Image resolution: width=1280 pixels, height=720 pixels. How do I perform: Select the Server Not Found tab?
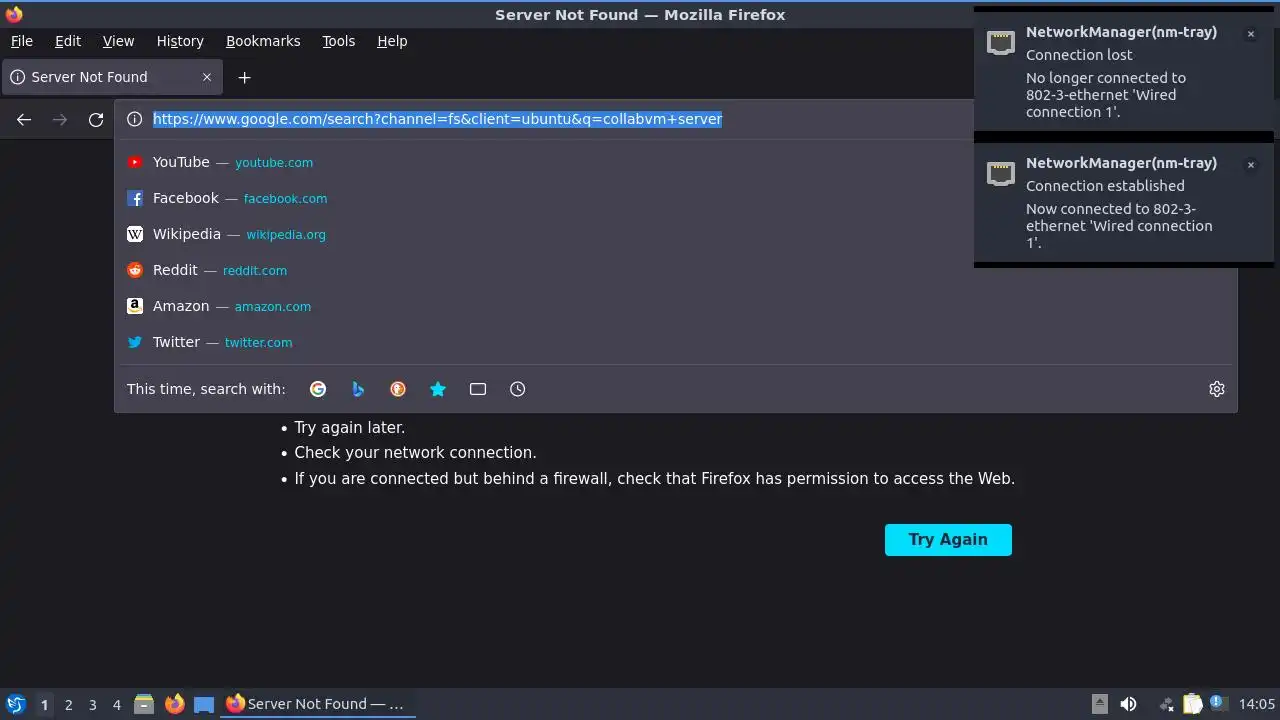(112, 77)
